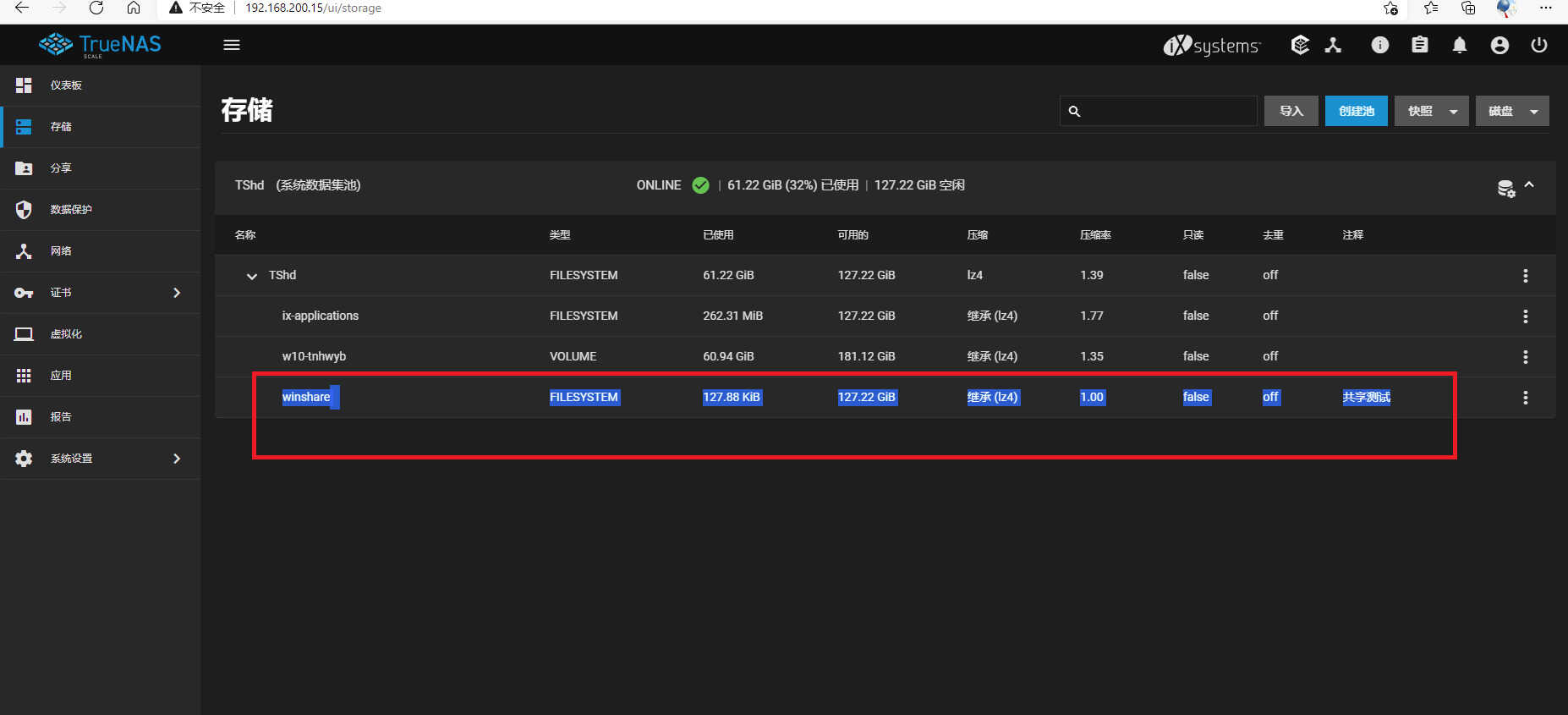Viewport: 1568px width, 715px height.
Task: Open the task manager clipboard icon
Action: pos(1419,46)
